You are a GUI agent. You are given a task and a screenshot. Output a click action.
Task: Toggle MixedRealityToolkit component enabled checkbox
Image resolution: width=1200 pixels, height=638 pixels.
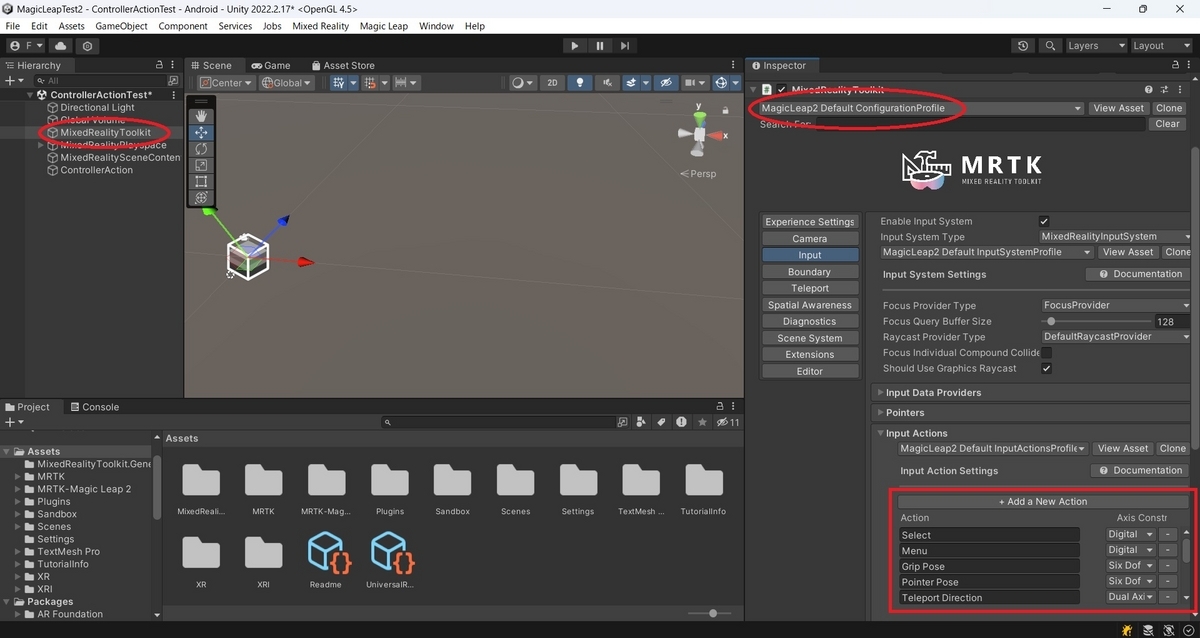click(x=782, y=90)
